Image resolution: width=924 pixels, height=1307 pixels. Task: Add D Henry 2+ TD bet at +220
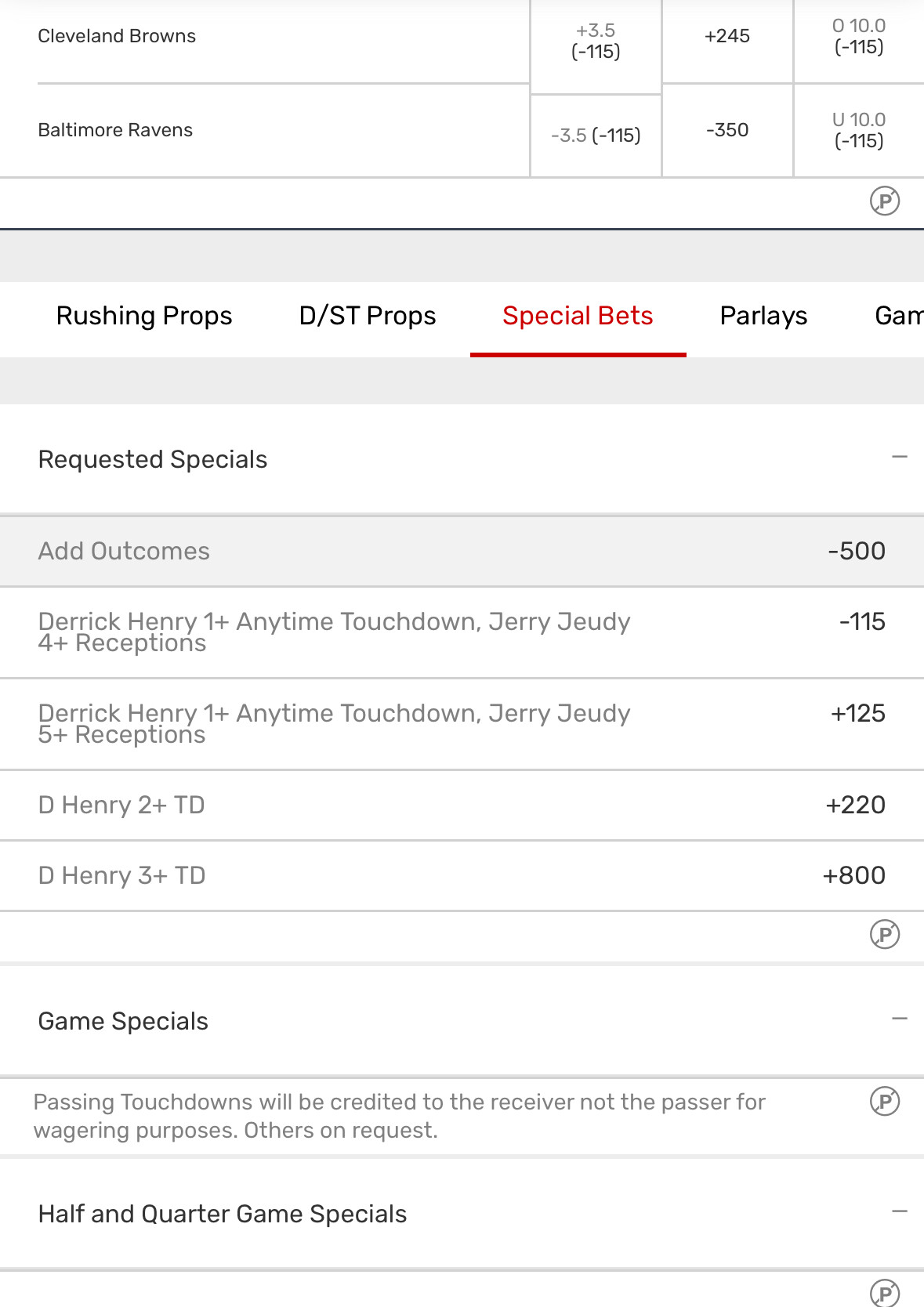(854, 805)
